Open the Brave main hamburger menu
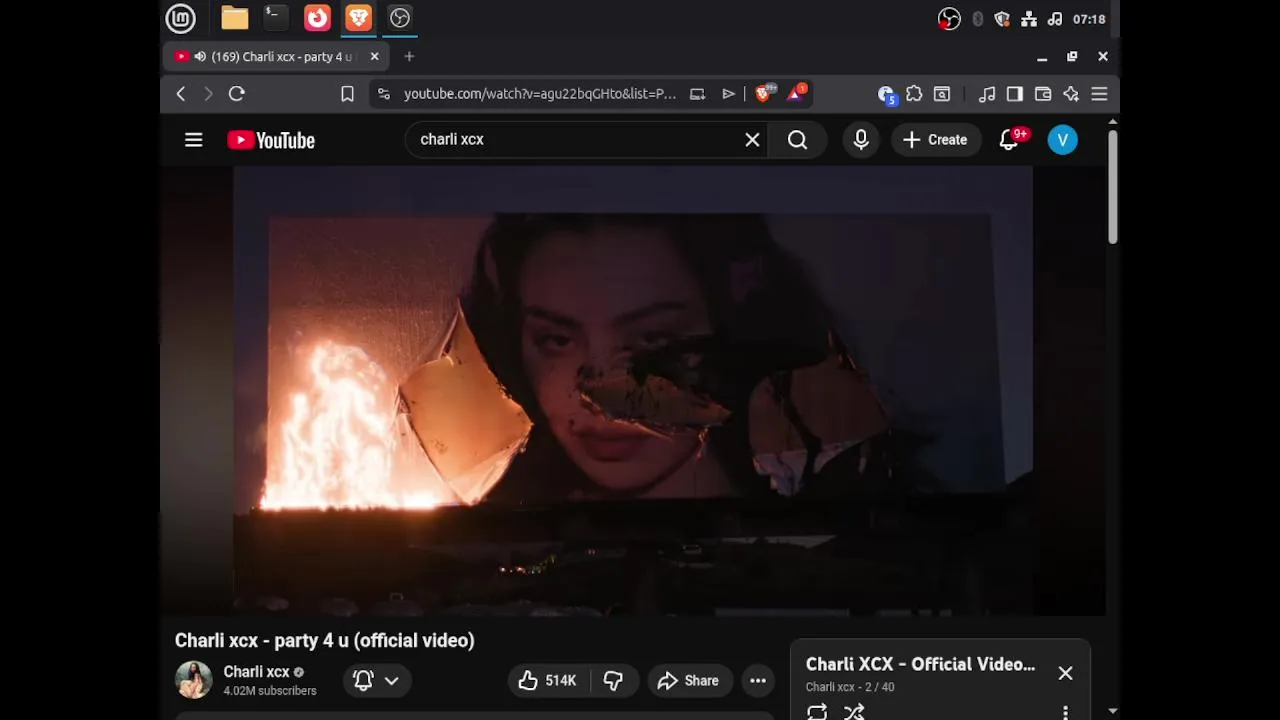The width and height of the screenshot is (1280, 720). [x=1099, y=94]
